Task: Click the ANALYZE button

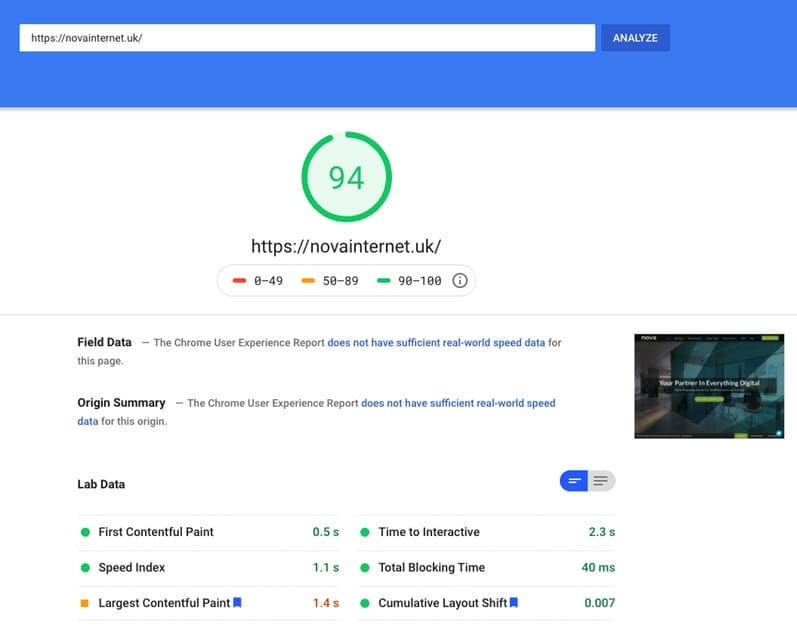Action: pos(635,38)
